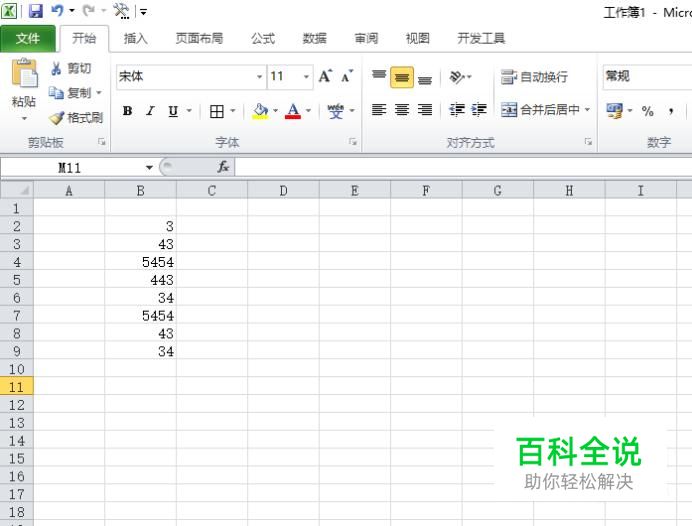Toggle italic formatting

click(150, 111)
